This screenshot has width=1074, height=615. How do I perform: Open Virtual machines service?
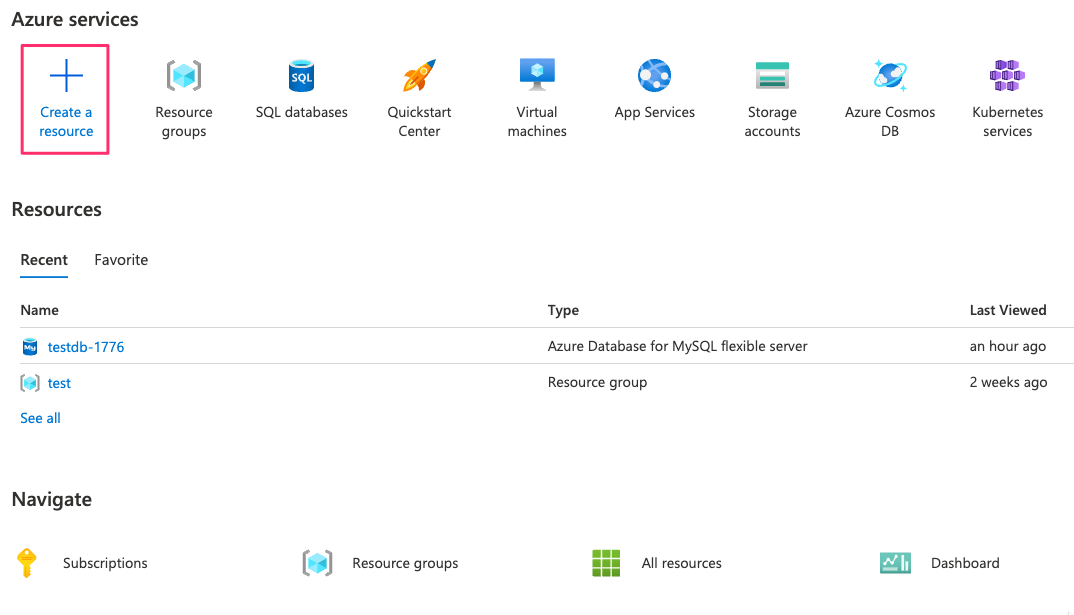click(x=537, y=97)
